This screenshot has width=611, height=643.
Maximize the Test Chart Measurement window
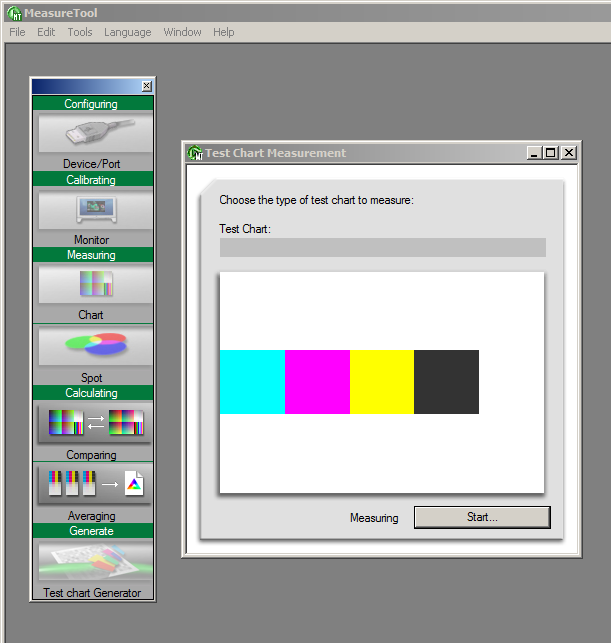coord(550,153)
